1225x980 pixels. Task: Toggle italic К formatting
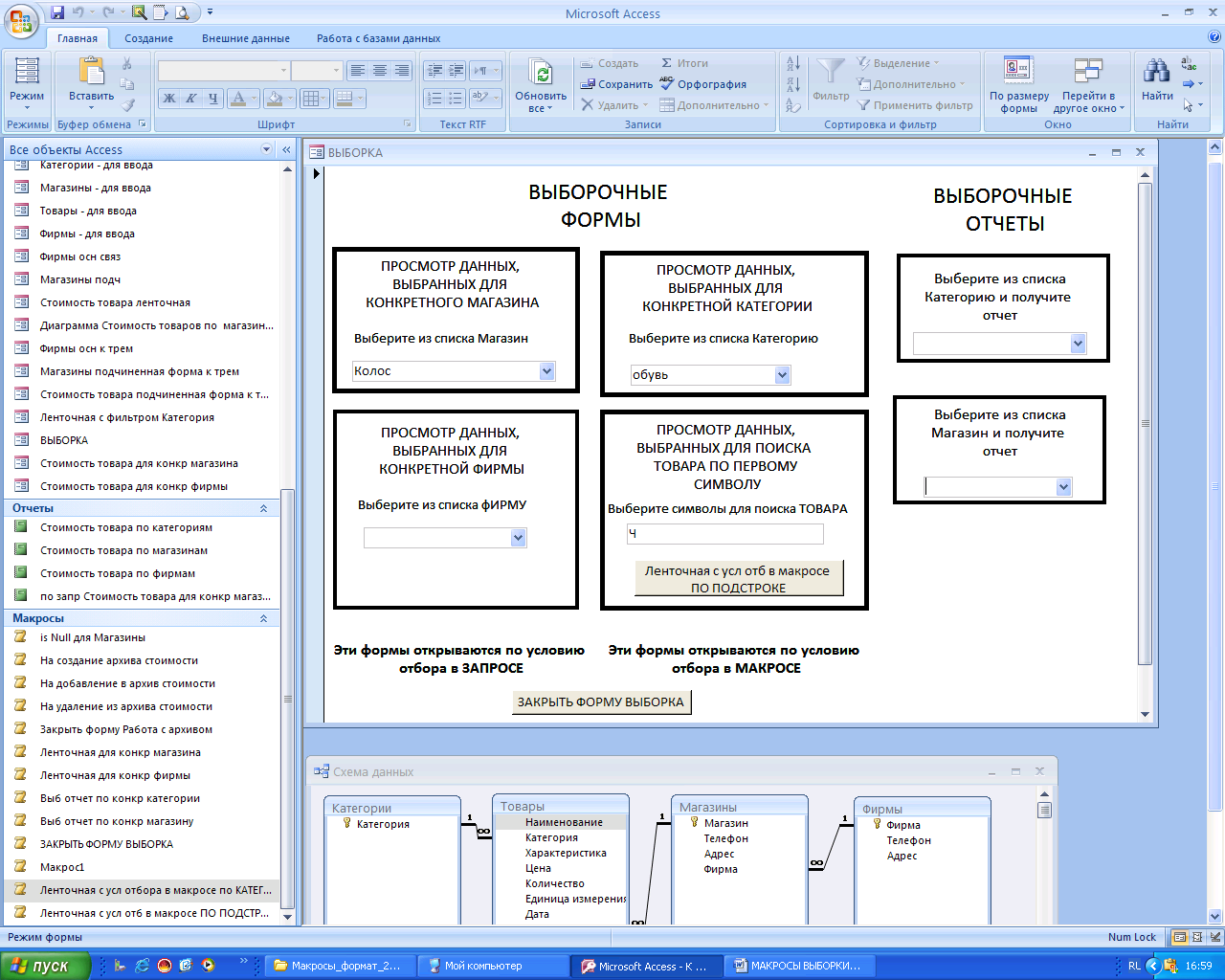[191, 99]
